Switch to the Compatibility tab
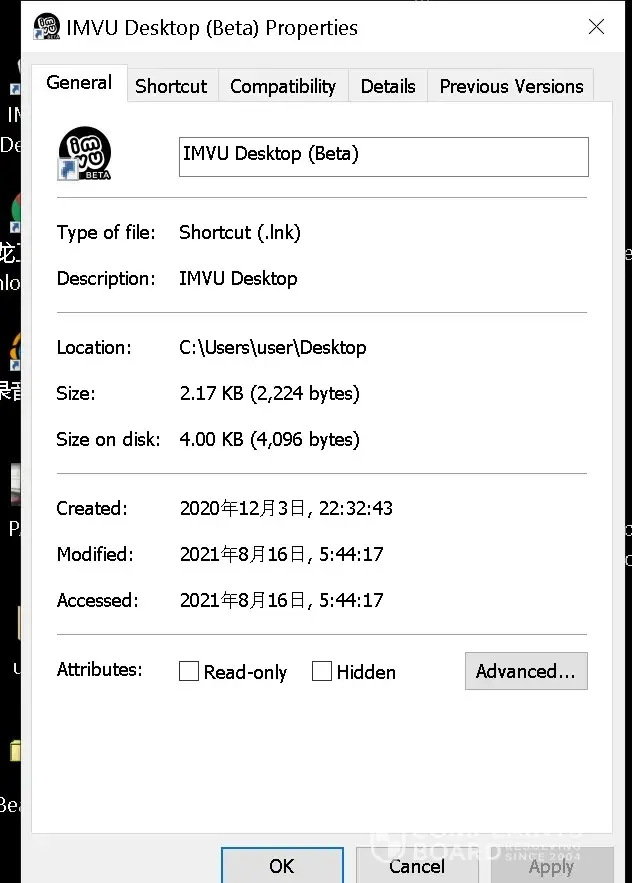 pyautogui.click(x=283, y=86)
